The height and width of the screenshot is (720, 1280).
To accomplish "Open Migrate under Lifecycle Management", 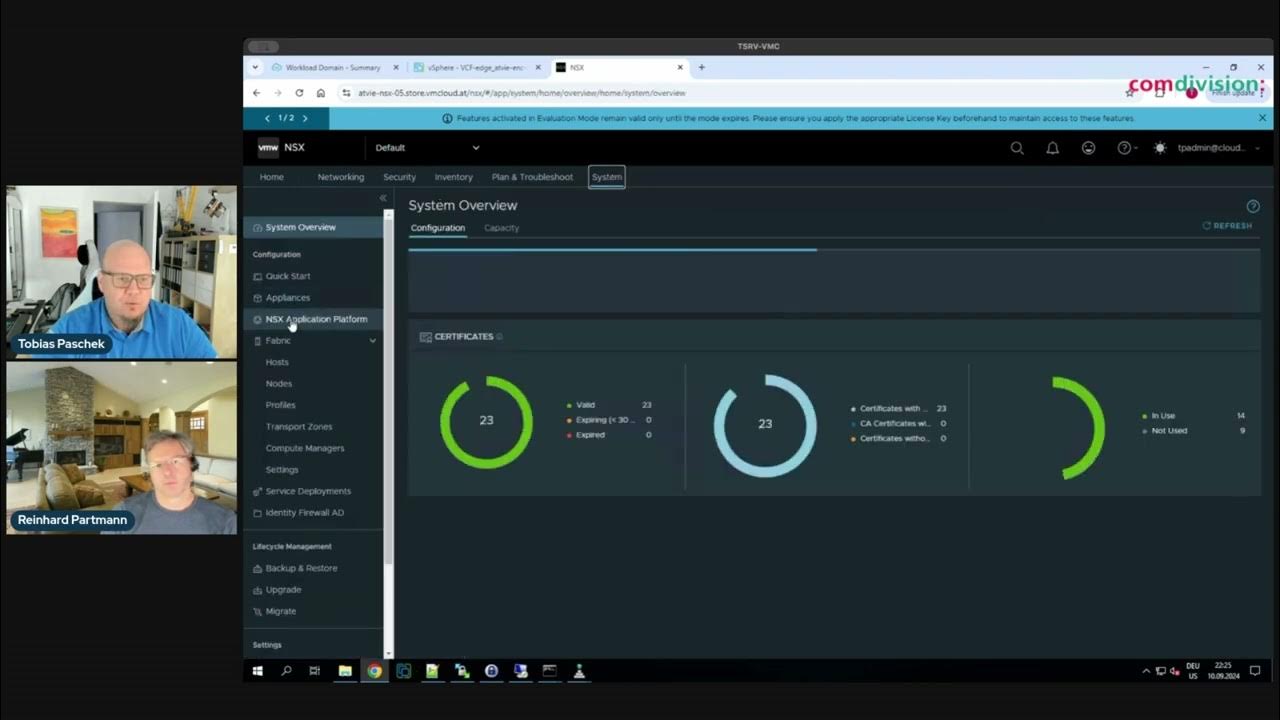I will [x=281, y=611].
